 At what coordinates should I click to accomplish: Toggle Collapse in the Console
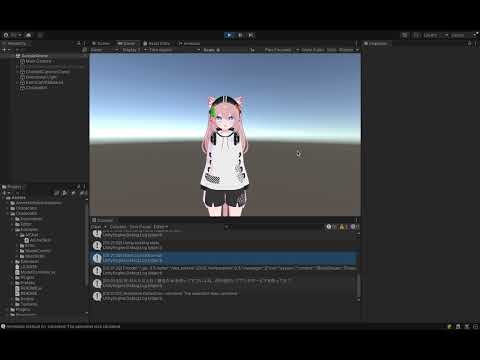click(118, 227)
